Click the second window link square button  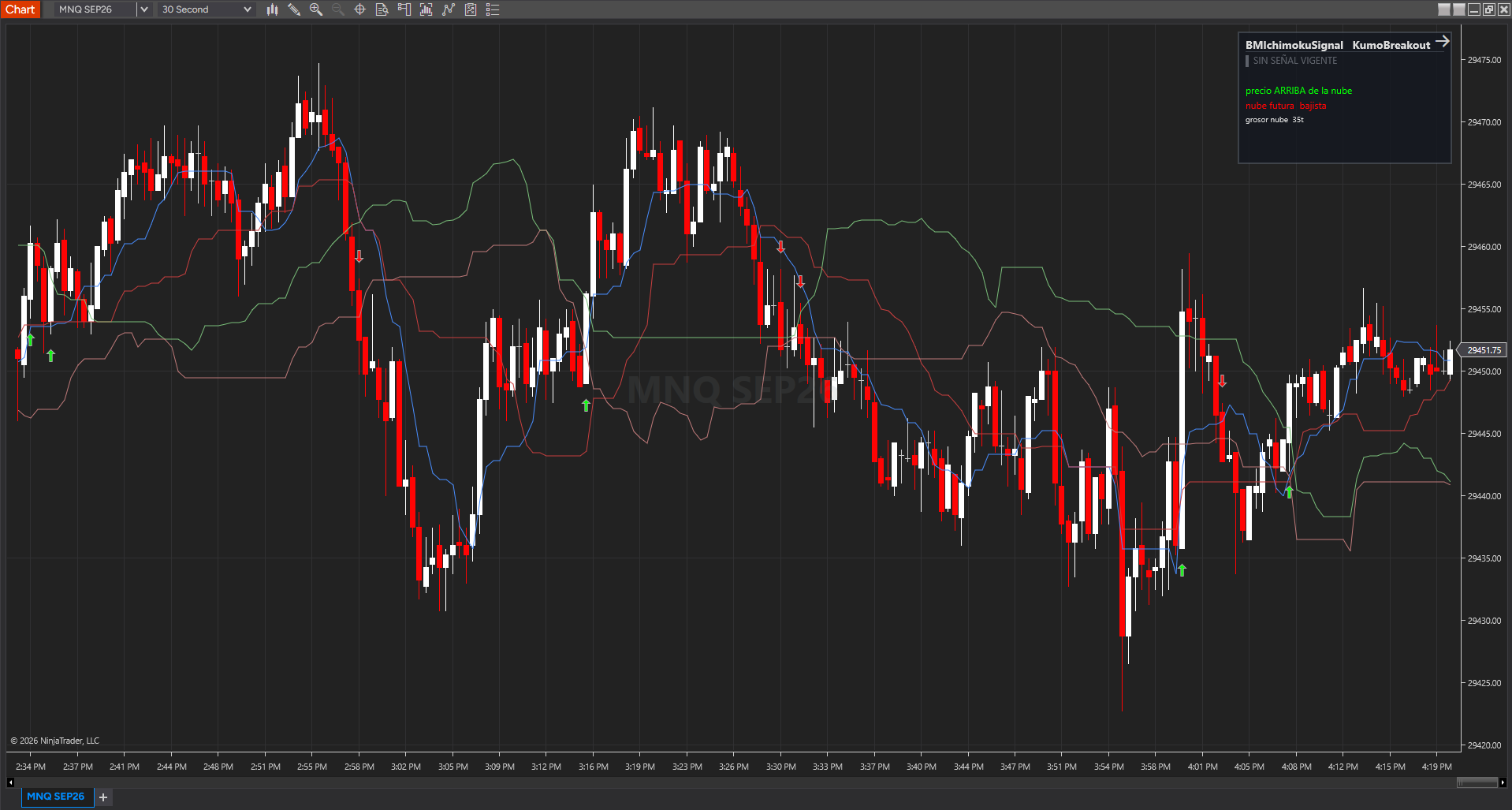click(1459, 9)
